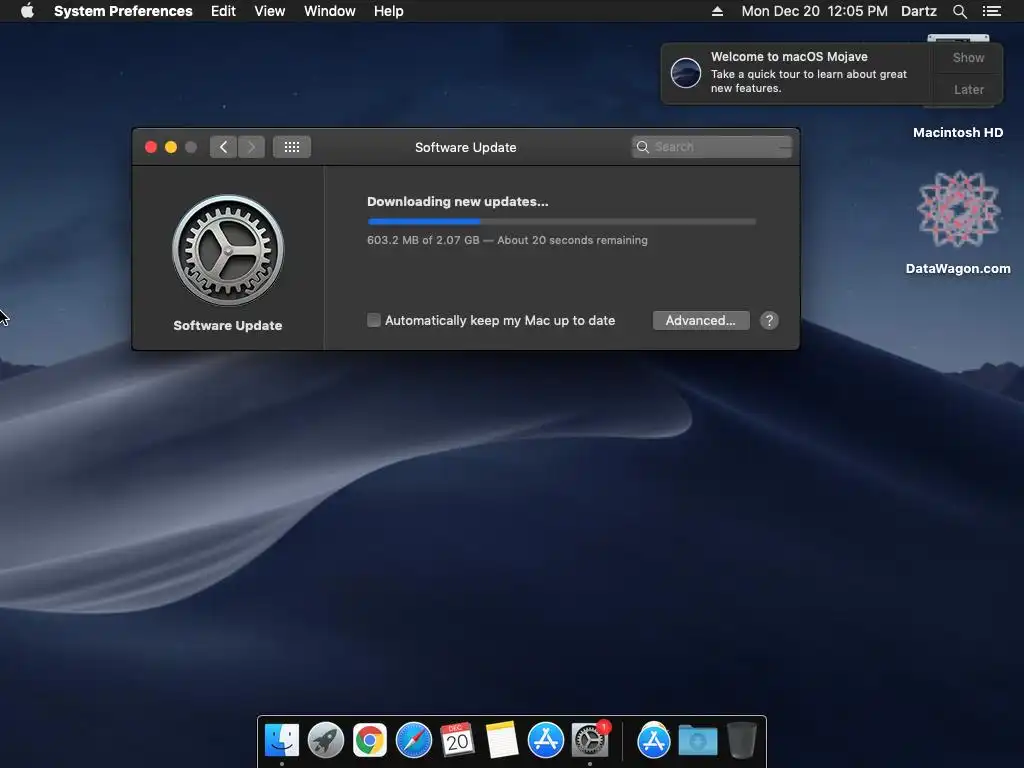
Task: Show all preferences with the grid button
Action: click(292, 147)
